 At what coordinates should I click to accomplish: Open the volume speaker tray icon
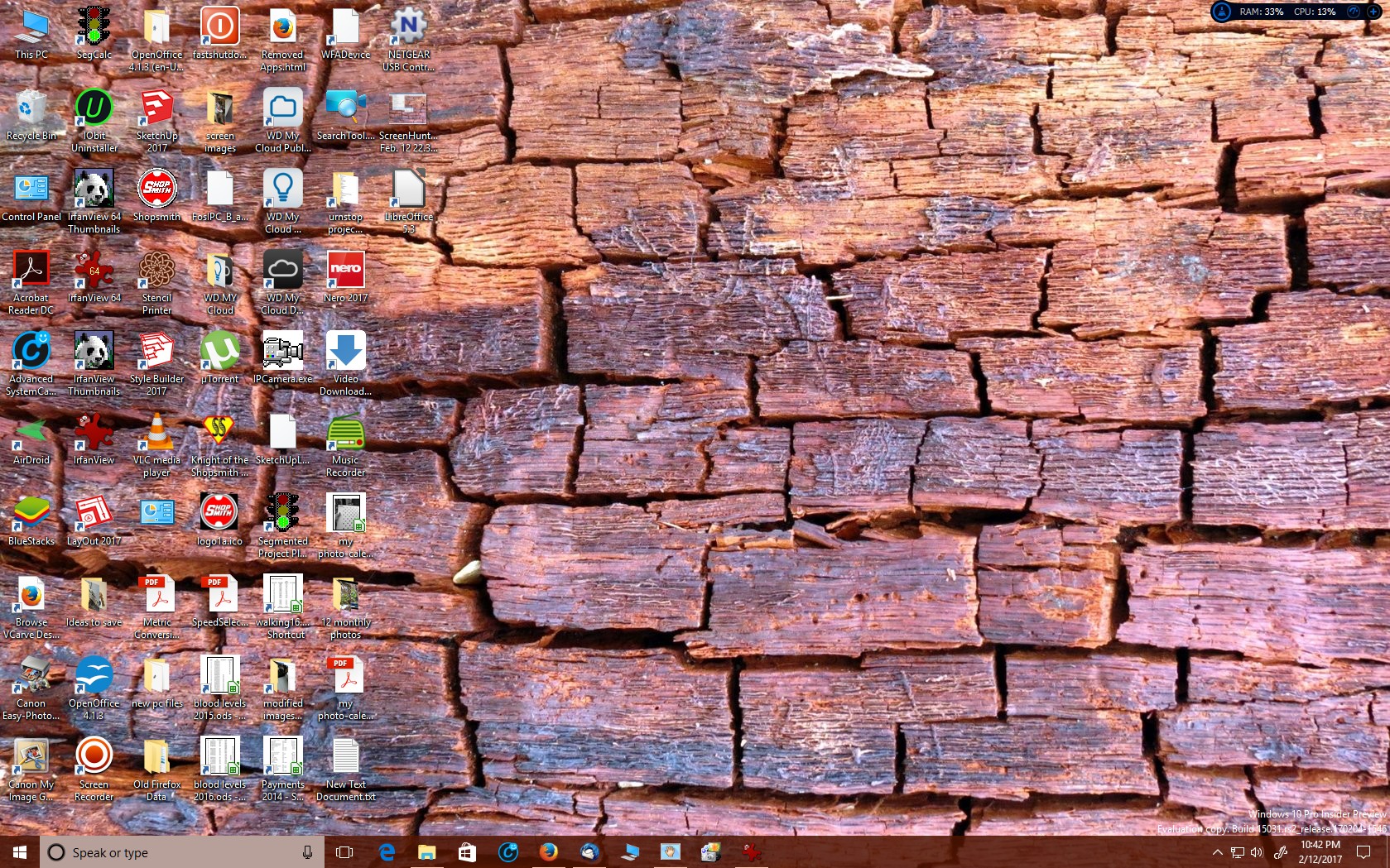pyautogui.click(x=1257, y=852)
